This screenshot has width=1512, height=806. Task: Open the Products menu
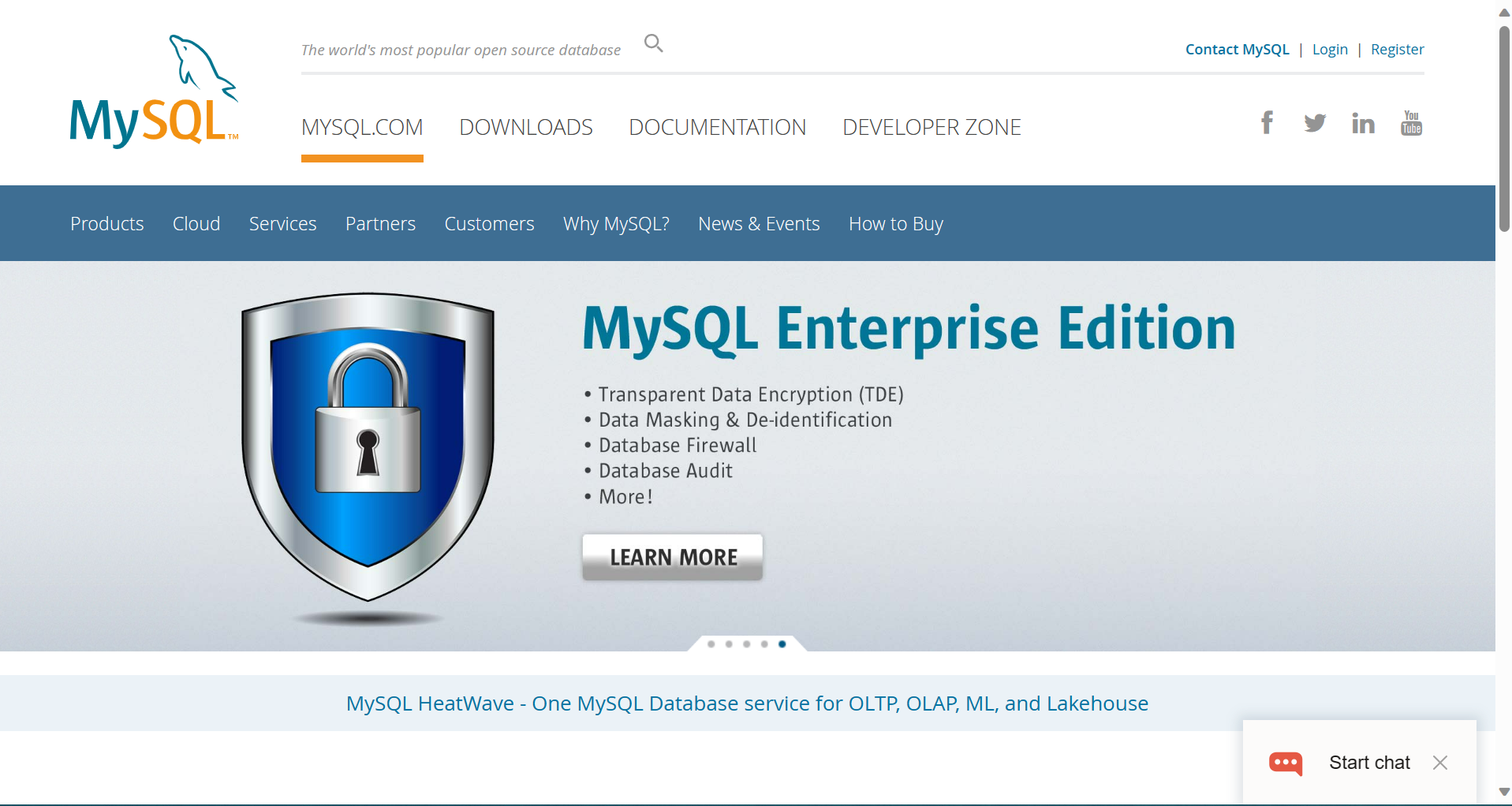tap(107, 224)
